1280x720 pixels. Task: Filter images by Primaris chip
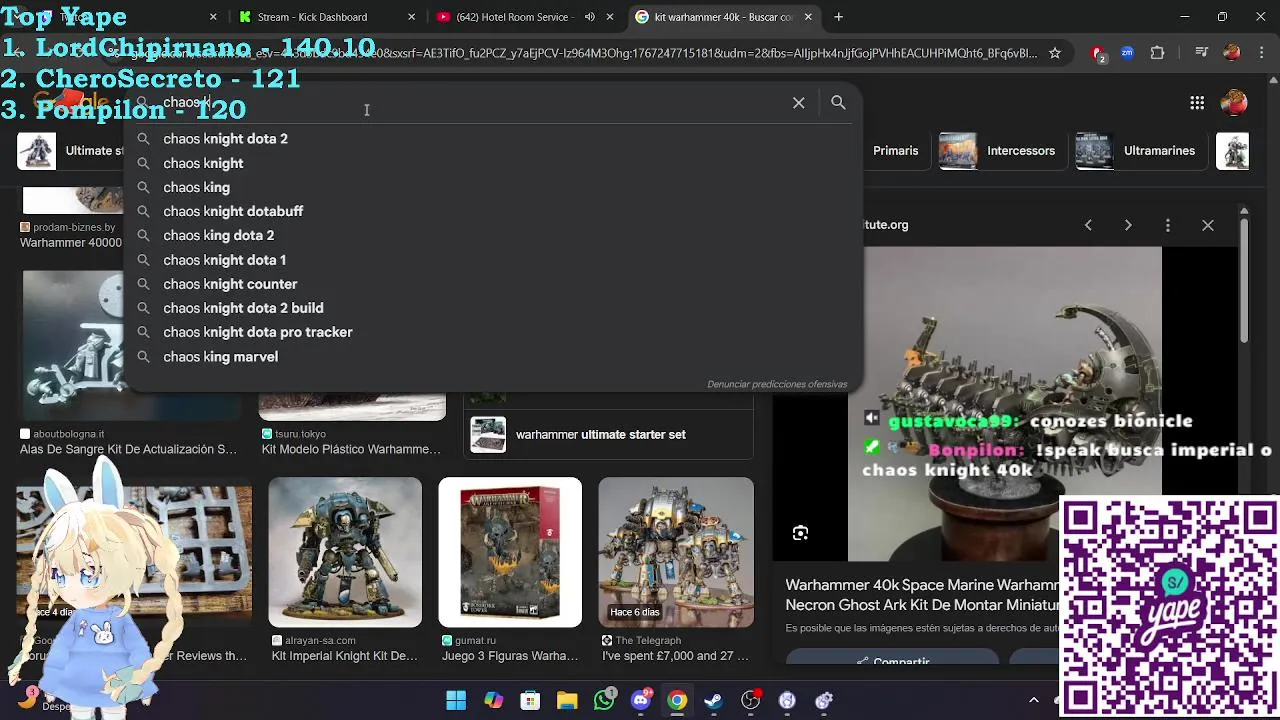coord(895,151)
